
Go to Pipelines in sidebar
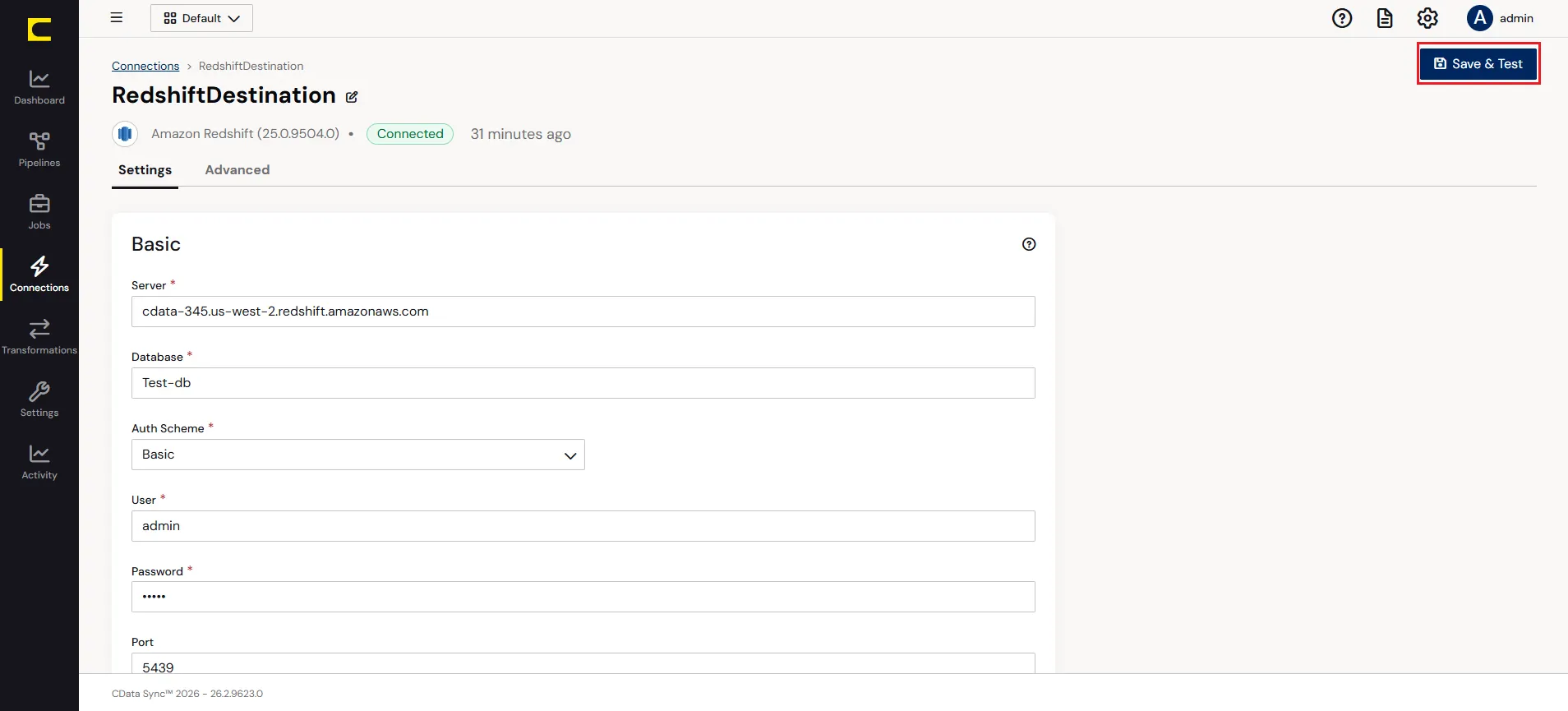coord(39,150)
